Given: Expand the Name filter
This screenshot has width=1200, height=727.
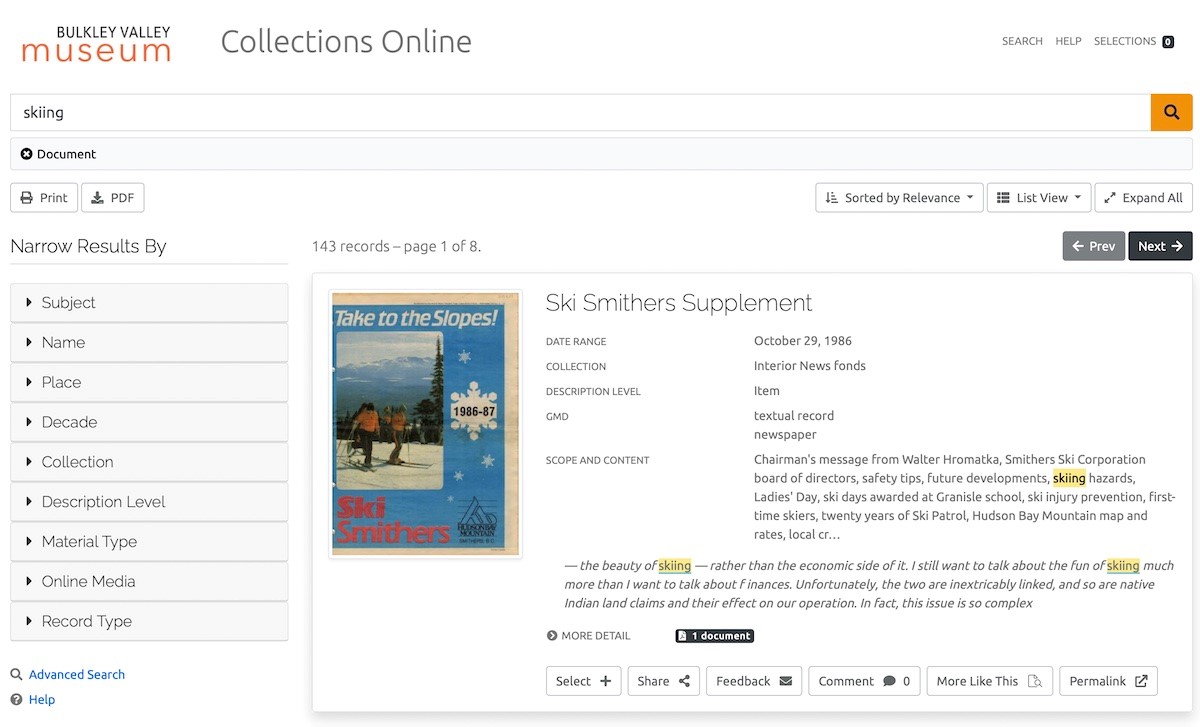Looking at the screenshot, I should click(x=149, y=342).
